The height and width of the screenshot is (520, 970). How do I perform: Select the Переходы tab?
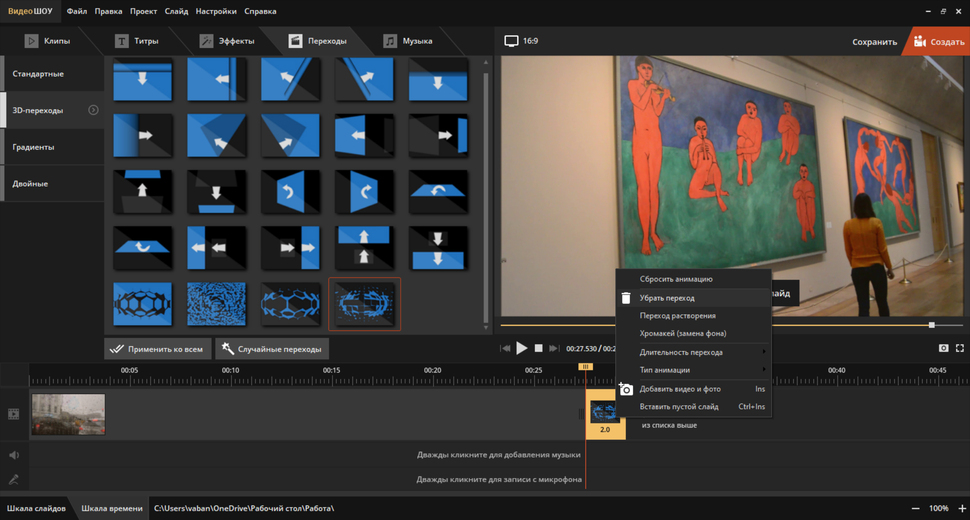(318, 41)
